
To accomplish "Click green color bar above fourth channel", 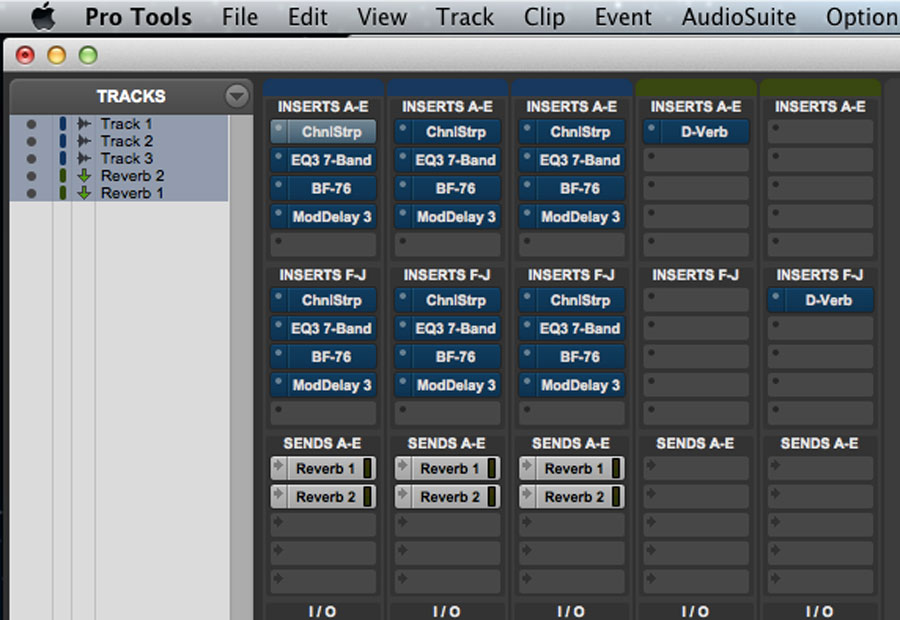I will (696, 88).
